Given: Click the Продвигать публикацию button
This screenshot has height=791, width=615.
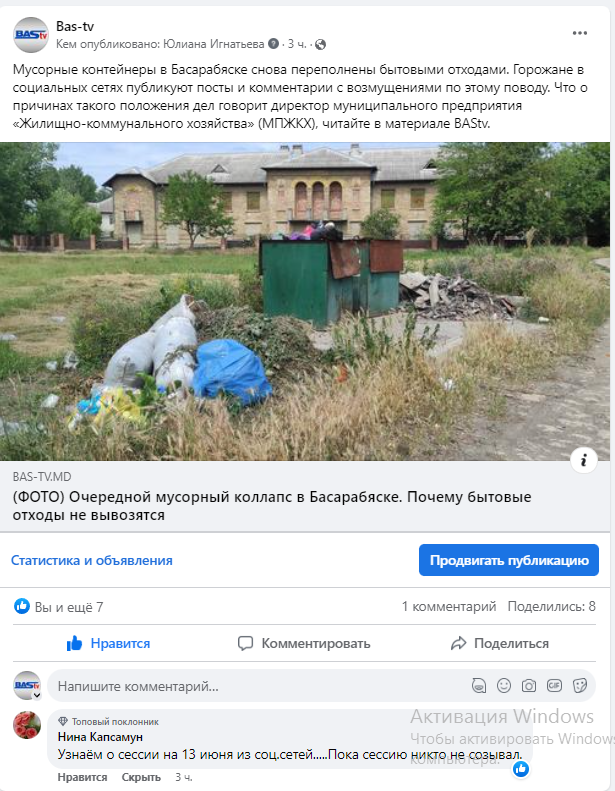Looking at the screenshot, I should pos(509,560).
